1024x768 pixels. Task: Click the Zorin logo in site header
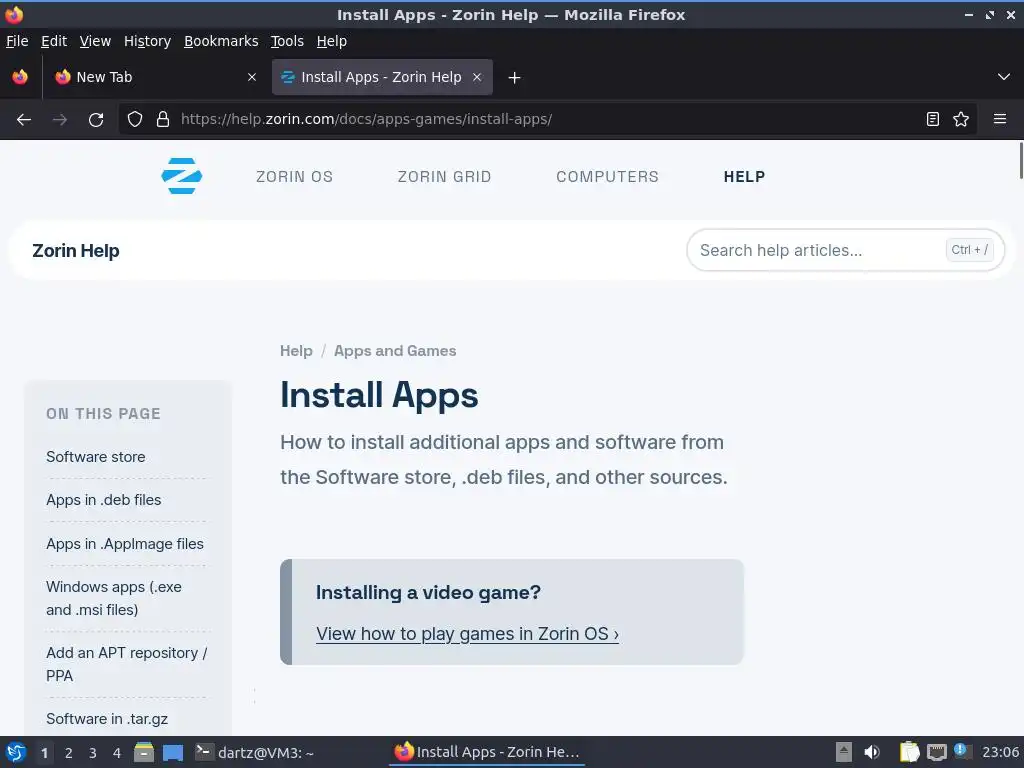point(182,176)
